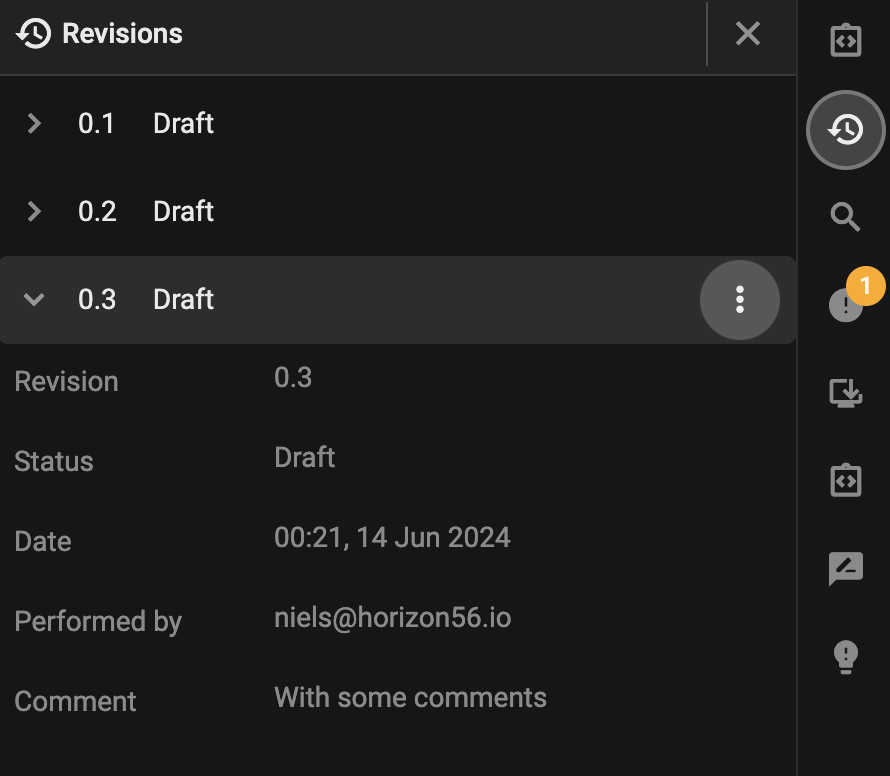Click the Revisions history icon in panel header
890x776 pixels.
(32, 33)
